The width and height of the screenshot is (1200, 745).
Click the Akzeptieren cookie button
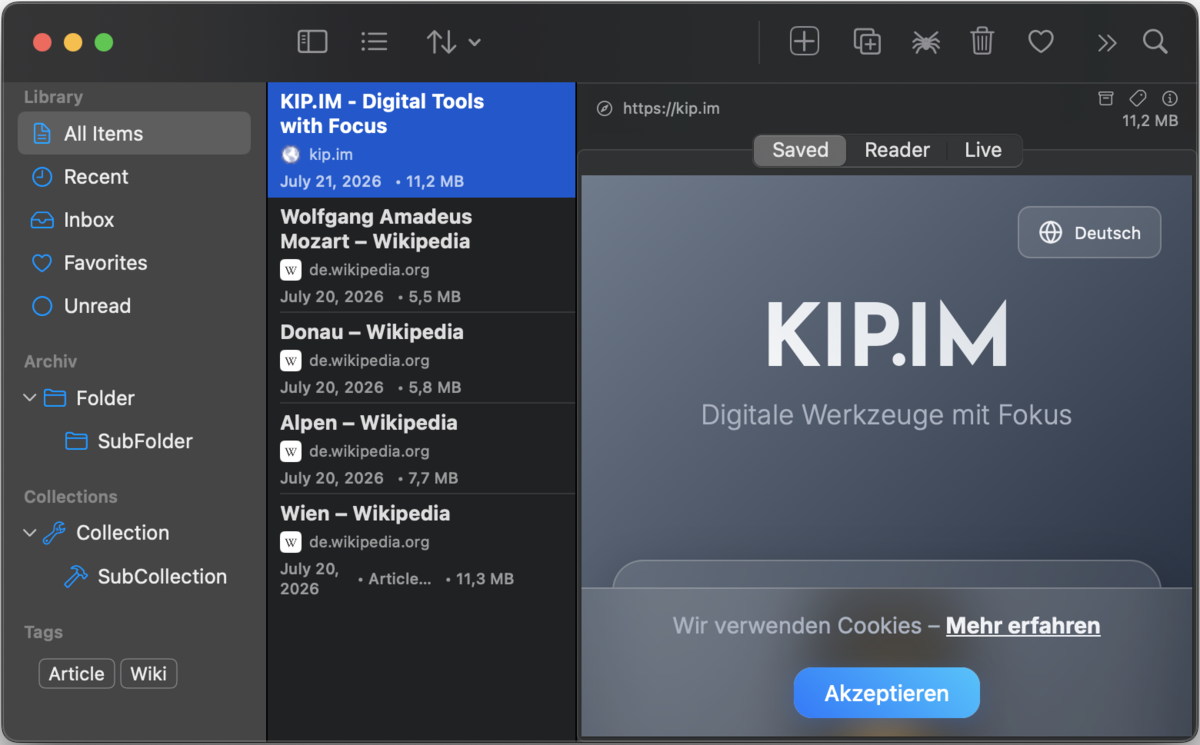887,693
